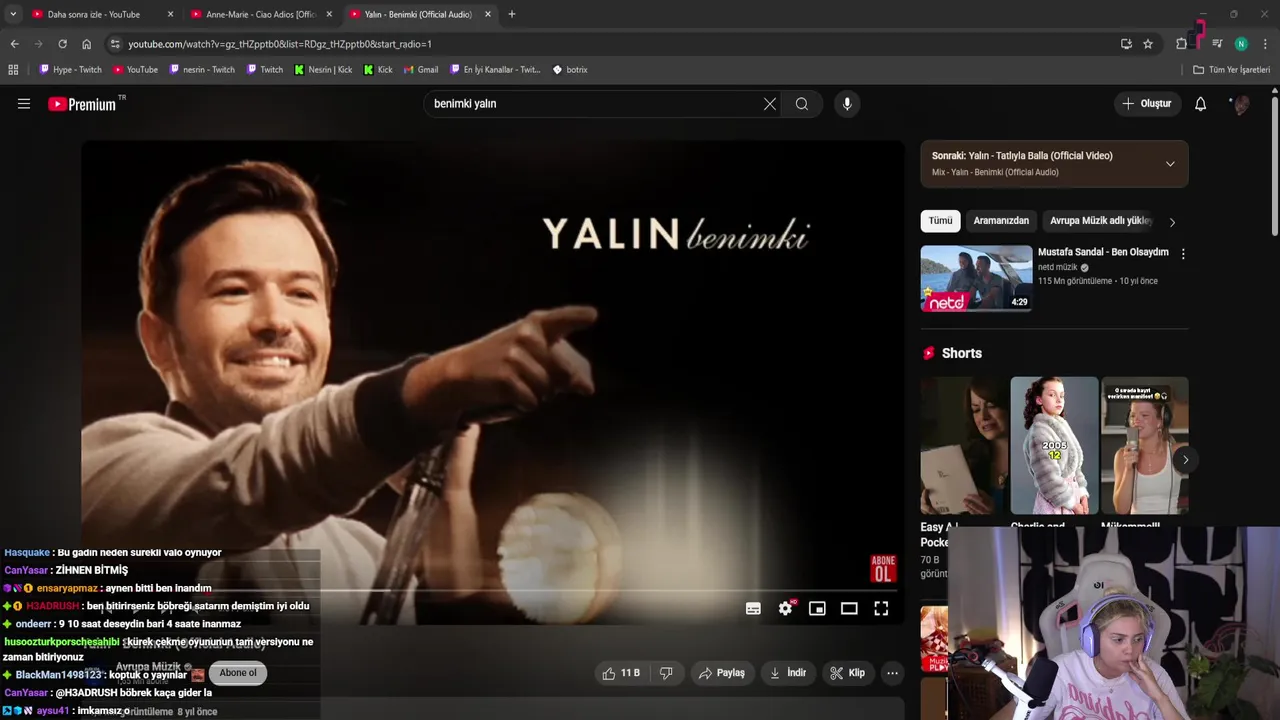The image size is (1280, 720).
Task: Open options menu for Mustafa Sandal video
Action: [1183, 254]
